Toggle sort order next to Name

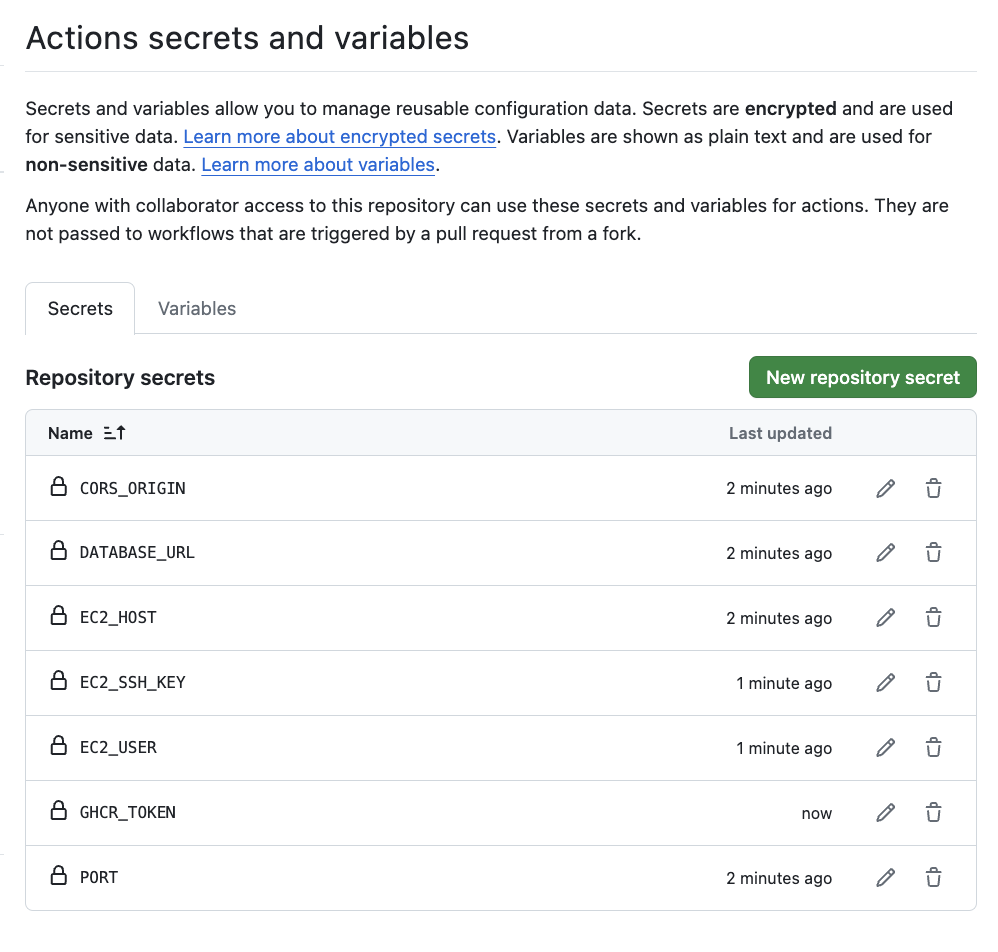pyautogui.click(x=114, y=433)
